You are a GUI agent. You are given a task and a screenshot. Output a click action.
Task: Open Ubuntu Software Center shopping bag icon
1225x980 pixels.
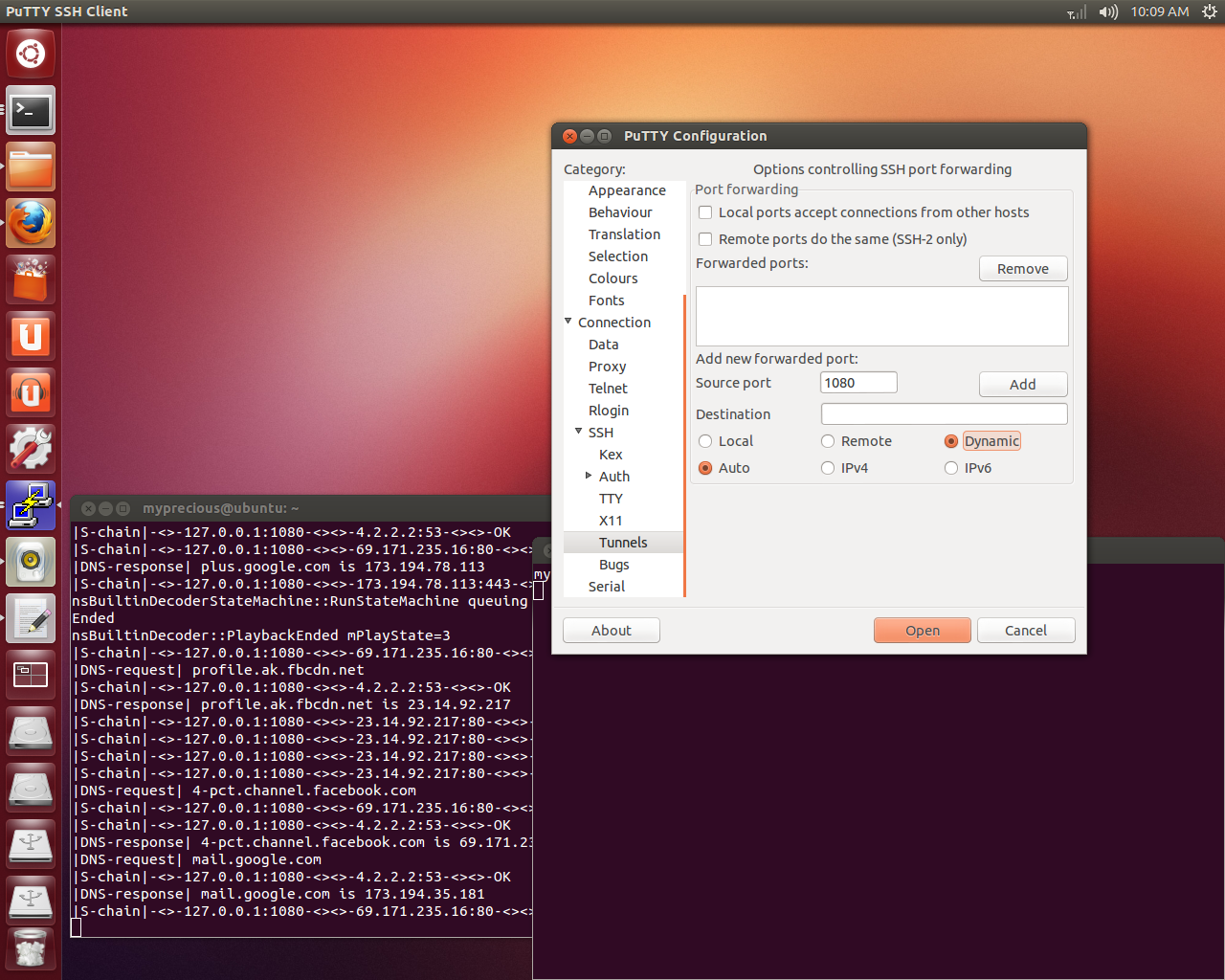tap(31, 279)
